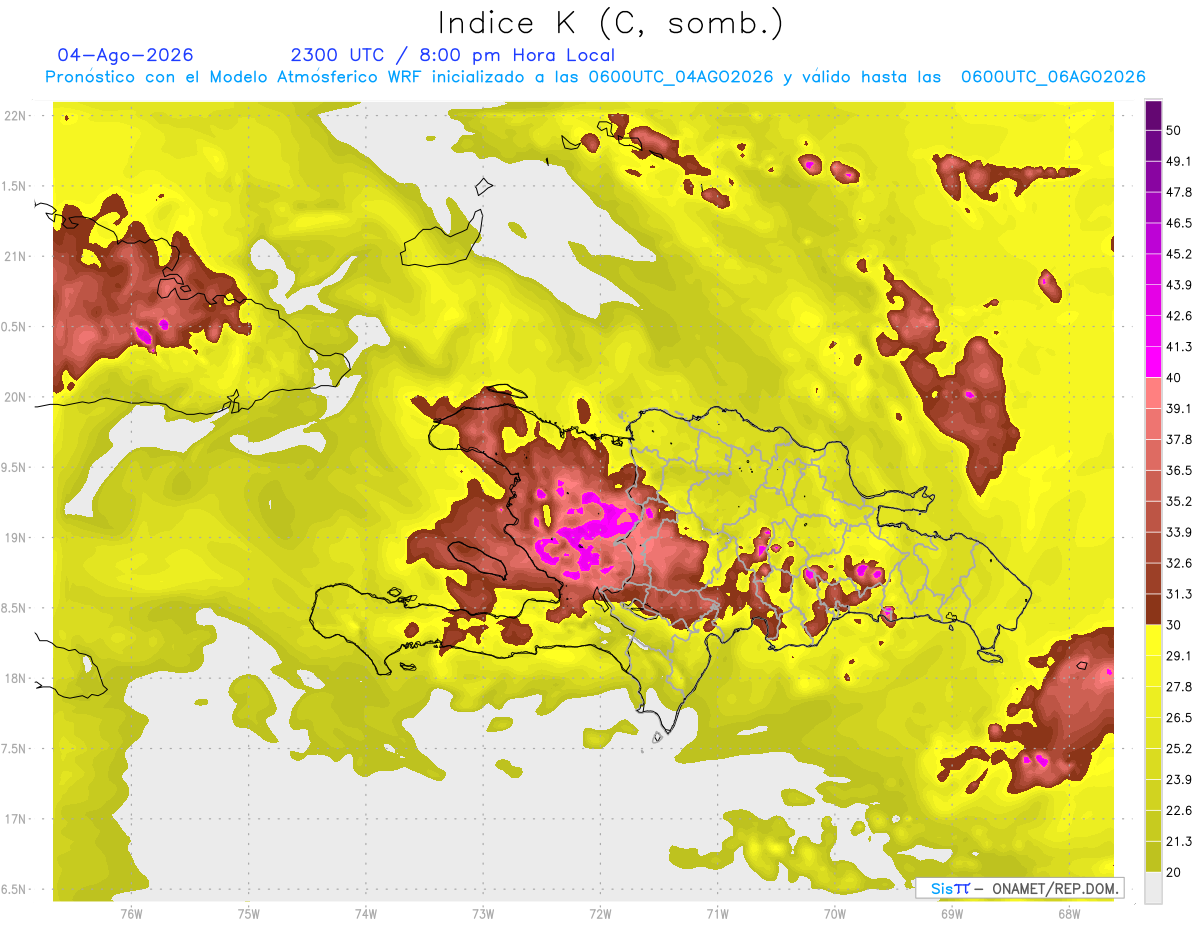Image resolution: width=1200 pixels, height=927 pixels.
Task: Select the legend value '35.2'
Action: [1180, 501]
